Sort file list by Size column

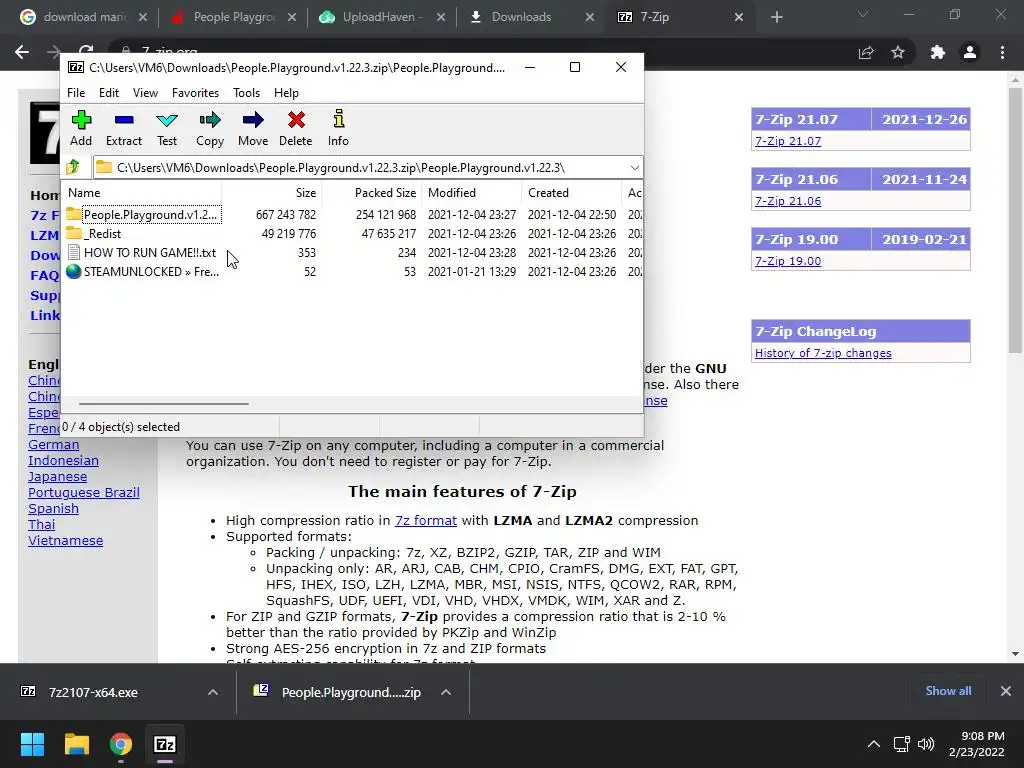point(271,193)
